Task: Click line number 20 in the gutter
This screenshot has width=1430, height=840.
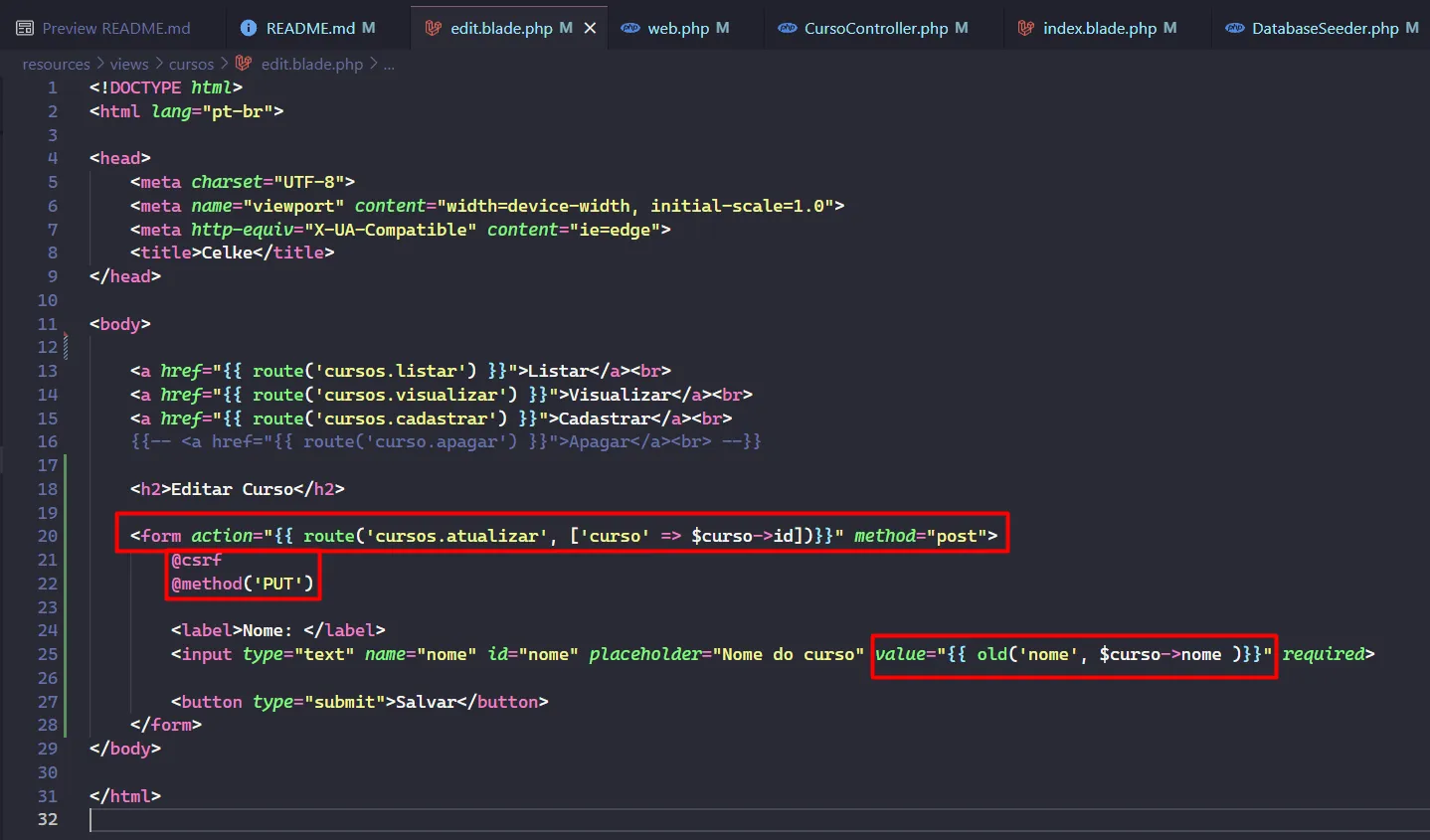Action: click(x=48, y=536)
